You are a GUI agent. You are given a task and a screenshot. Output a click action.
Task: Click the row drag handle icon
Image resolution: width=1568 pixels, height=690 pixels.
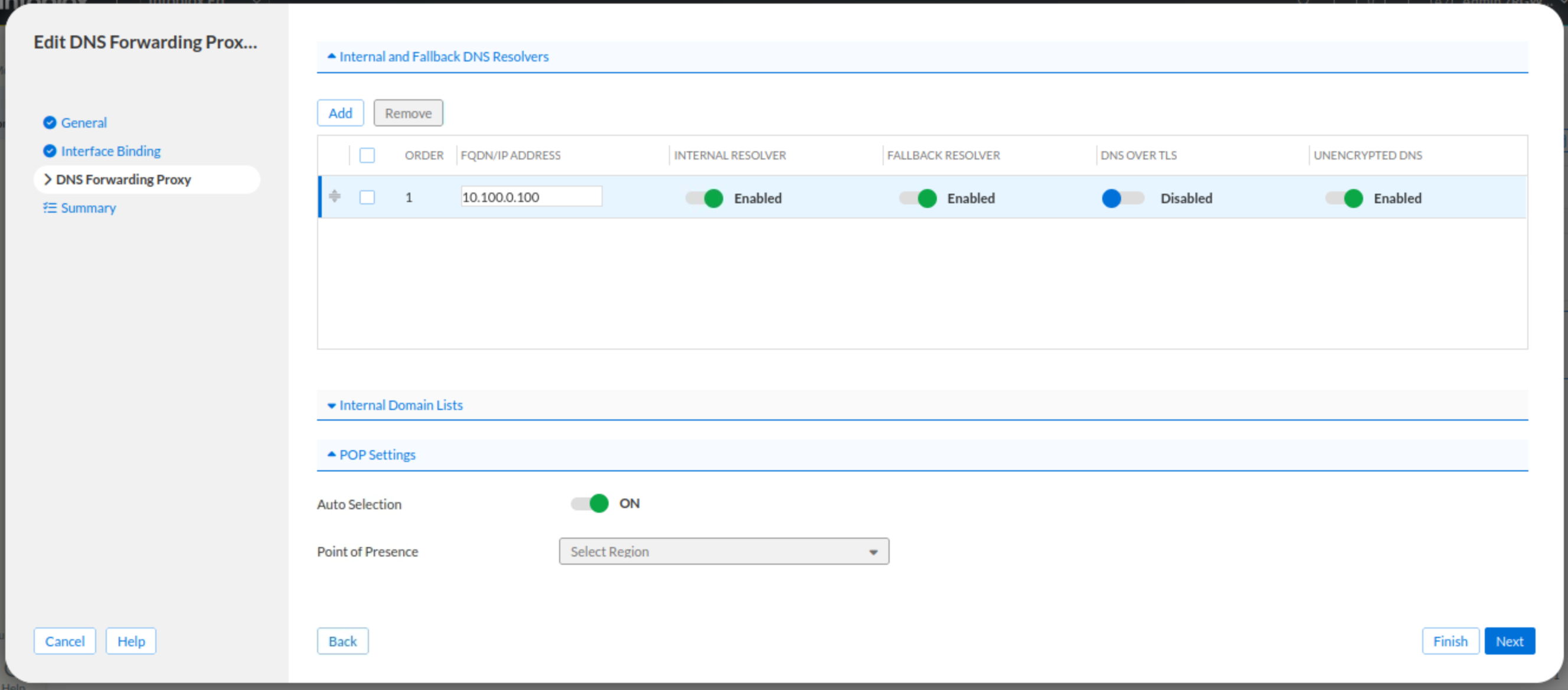[x=334, y=196]
